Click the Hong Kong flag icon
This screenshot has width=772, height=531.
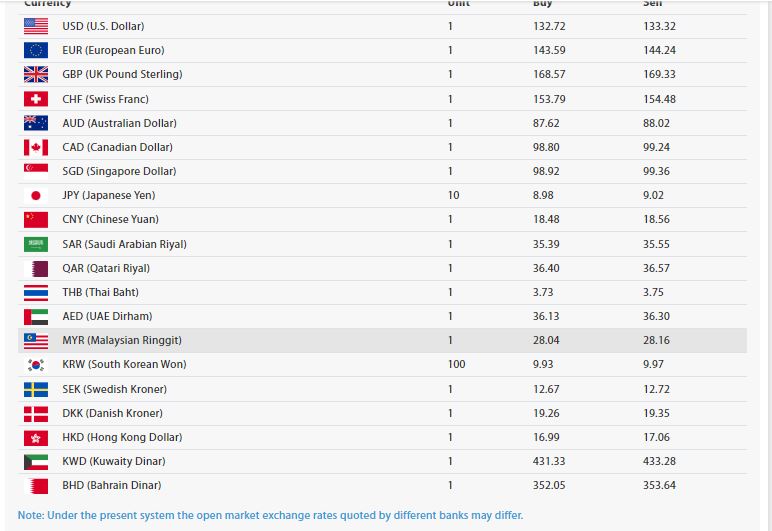pyautogui.click(x=36, y=438)
